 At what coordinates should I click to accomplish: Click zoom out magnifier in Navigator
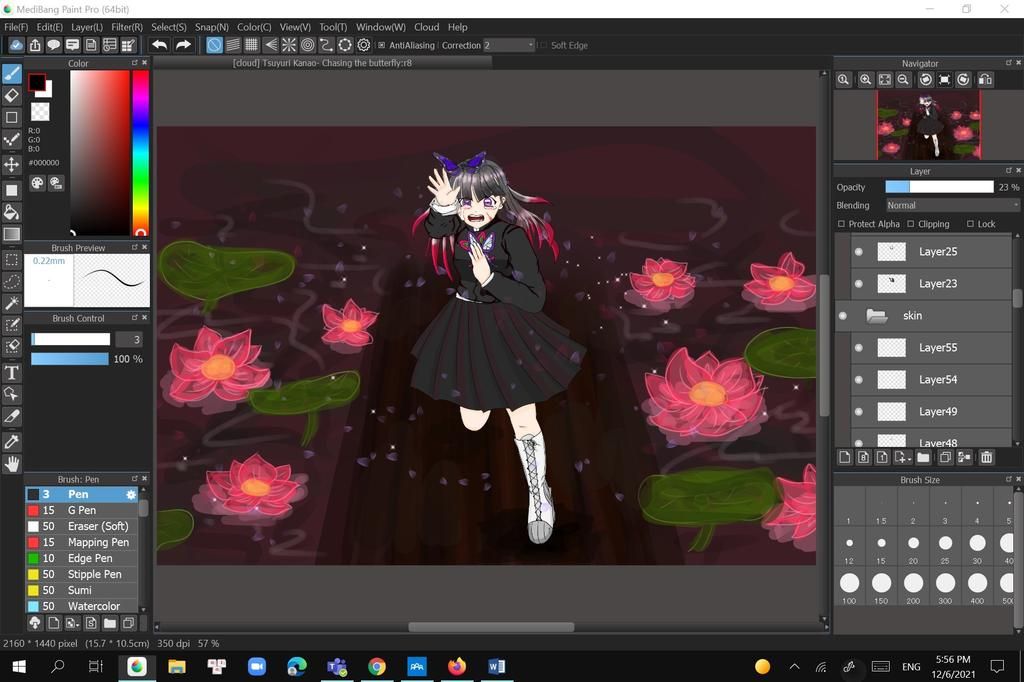pyautogui.click(x=903, y=80)
